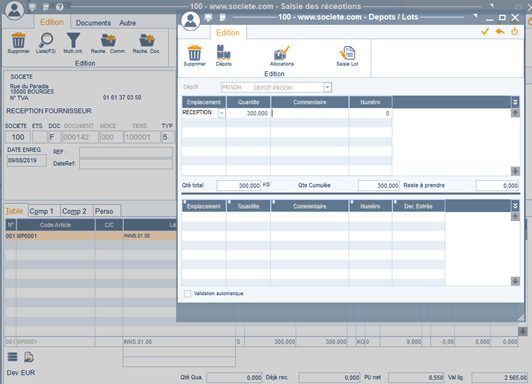Viewport: 532px width, 384px height.
Task: Click SOCIETE field showing 100
Action: pyautogui.click(x=18, y=137)
